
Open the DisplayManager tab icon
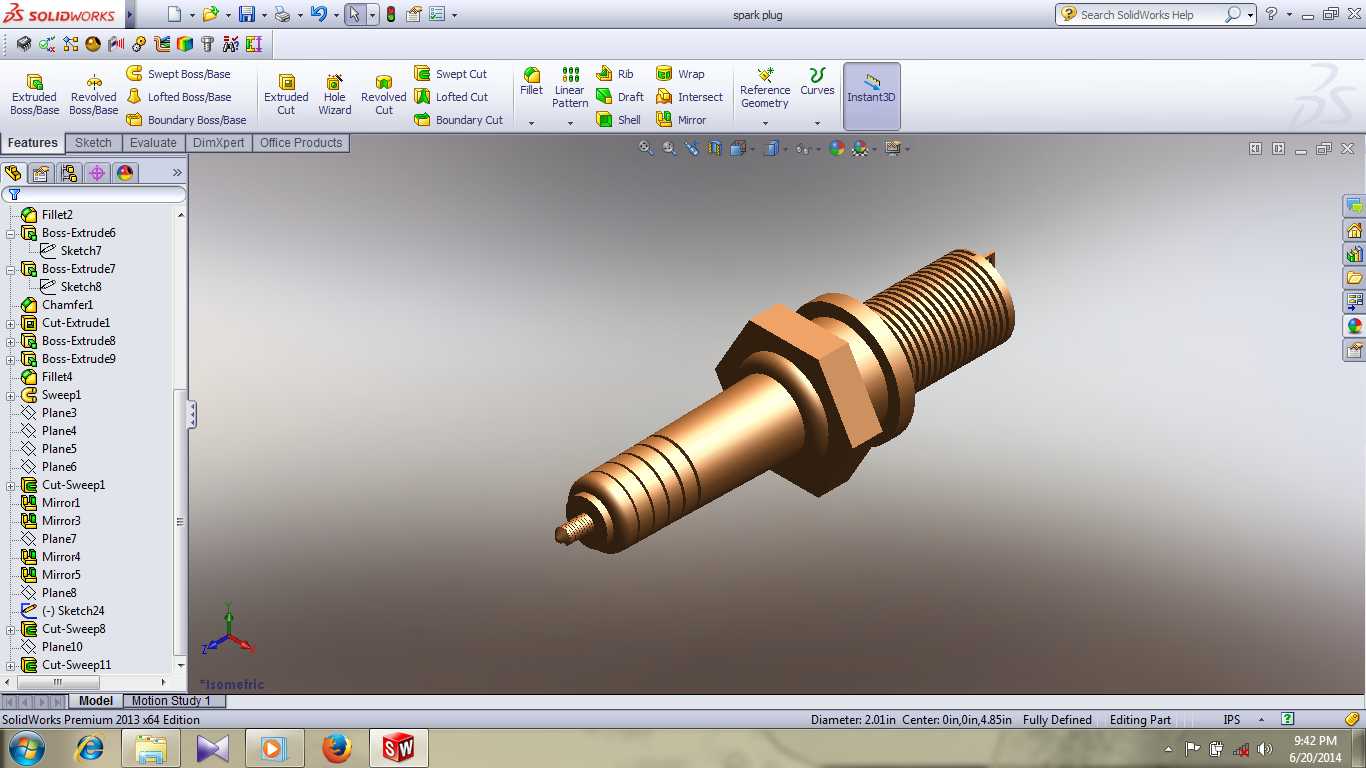pyautogui.click(x=125, y=173)
